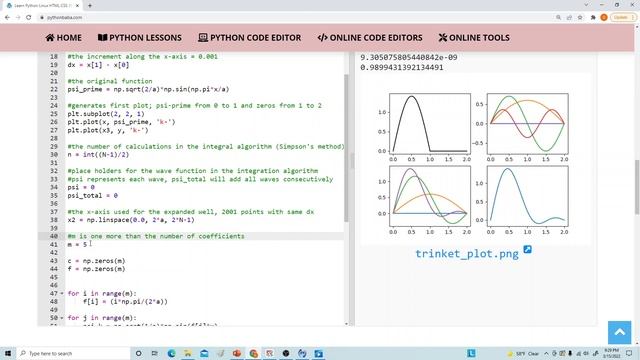Click code line 'x2 = np.linspace(0.0, 2*a, 2*N-1)'
The height and width of the screenshot is (360, 640).
pos(131,220)
